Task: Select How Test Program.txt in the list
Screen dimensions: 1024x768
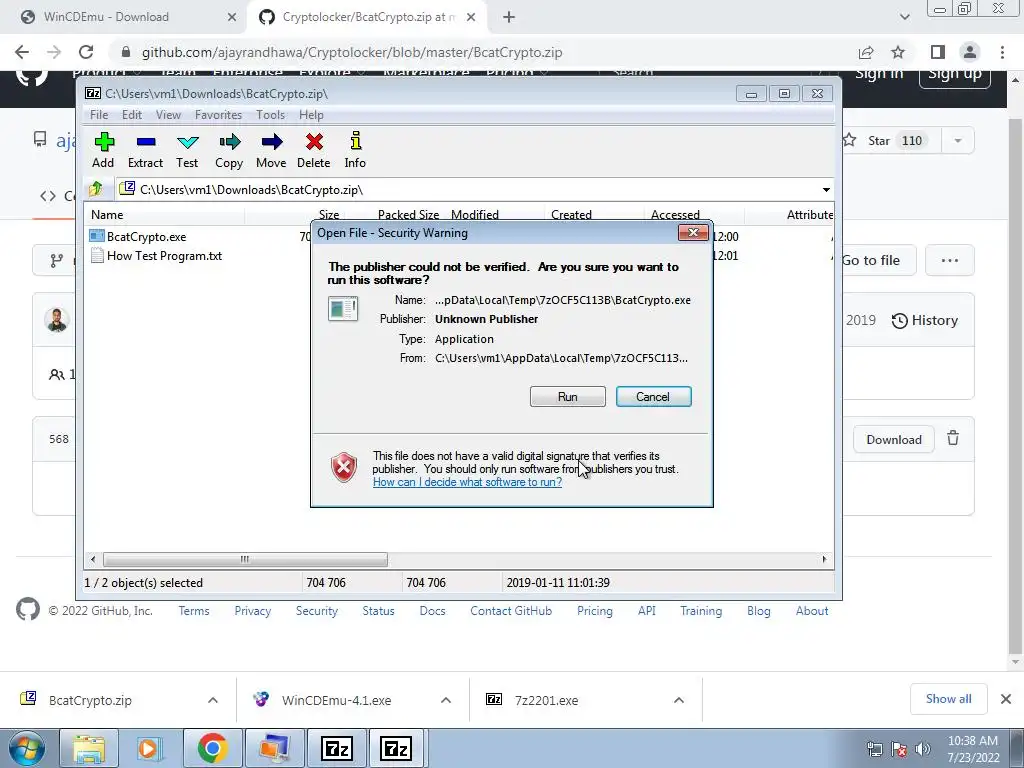Action: click(x=164, y=256)
